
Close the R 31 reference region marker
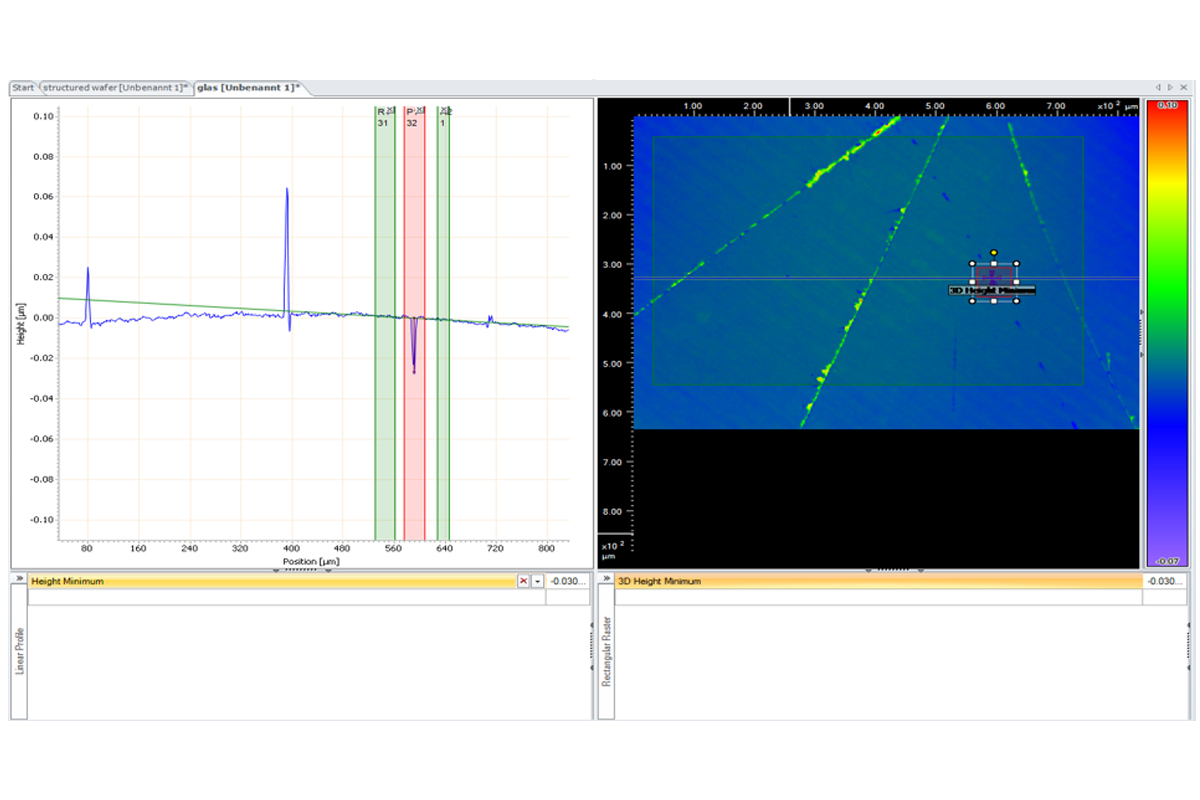tap(390, 111)
